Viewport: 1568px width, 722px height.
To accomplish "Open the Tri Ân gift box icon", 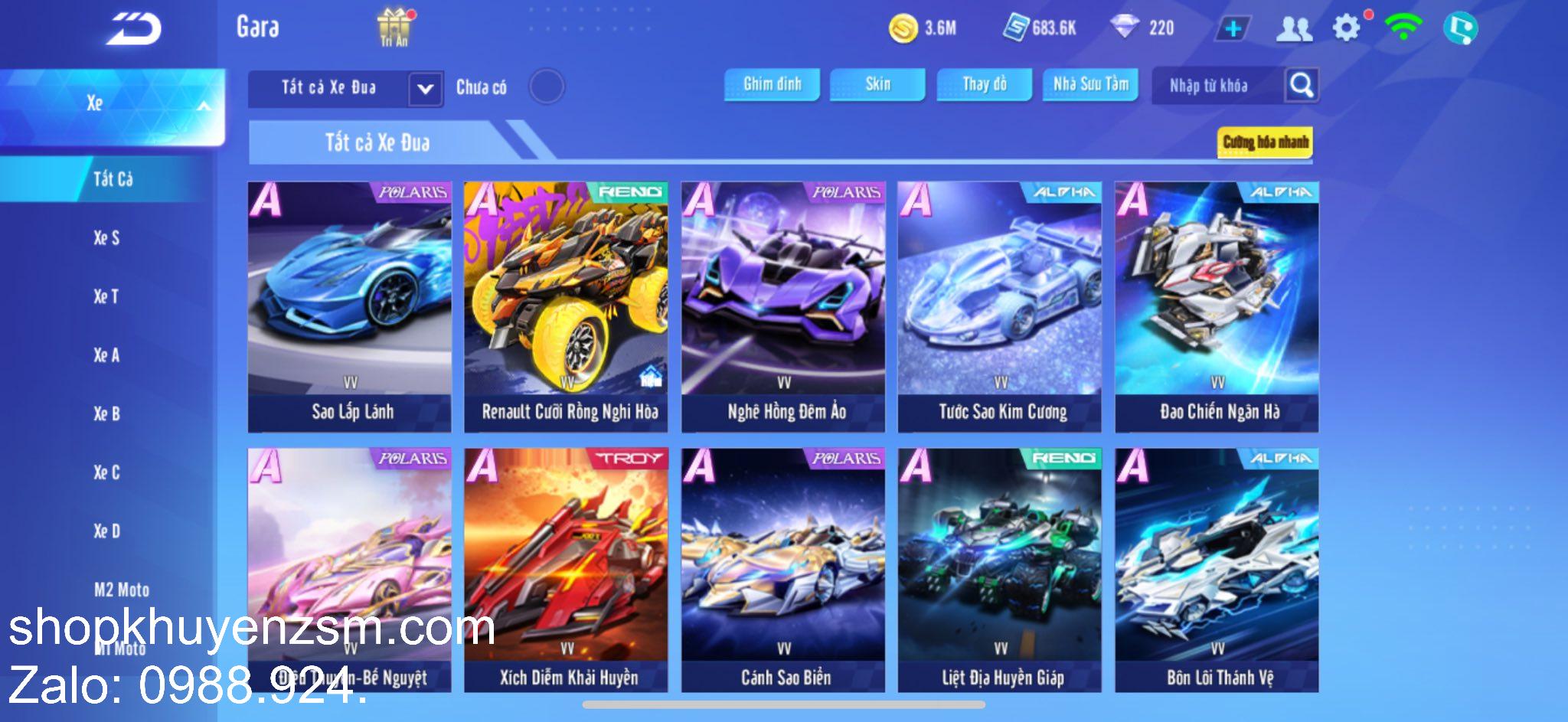I will (394, 28).
